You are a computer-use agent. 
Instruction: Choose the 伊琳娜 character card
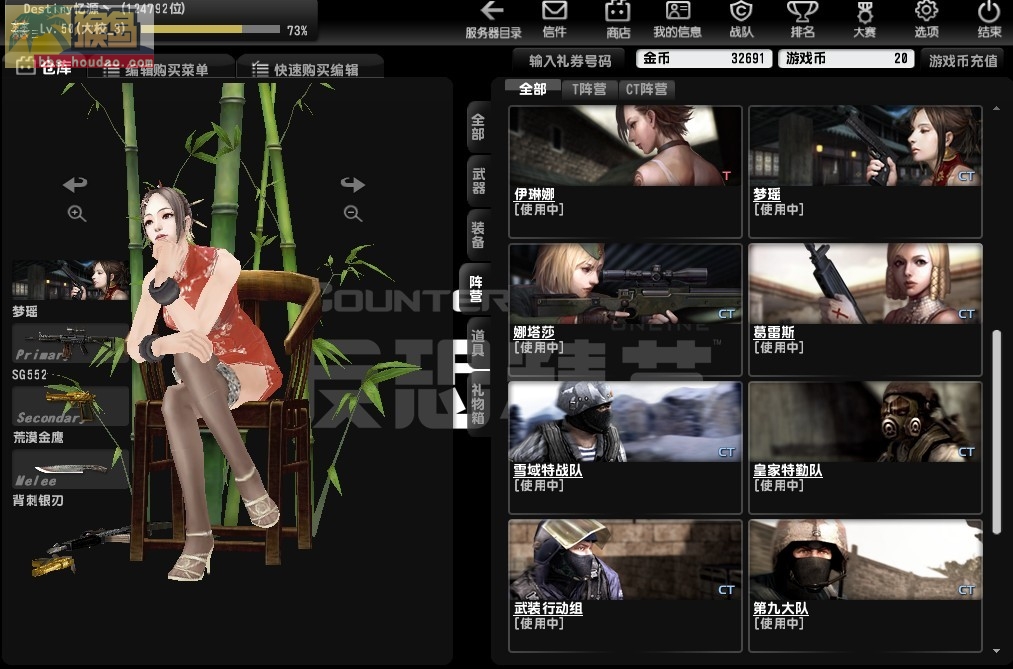[x=625, y=172]
